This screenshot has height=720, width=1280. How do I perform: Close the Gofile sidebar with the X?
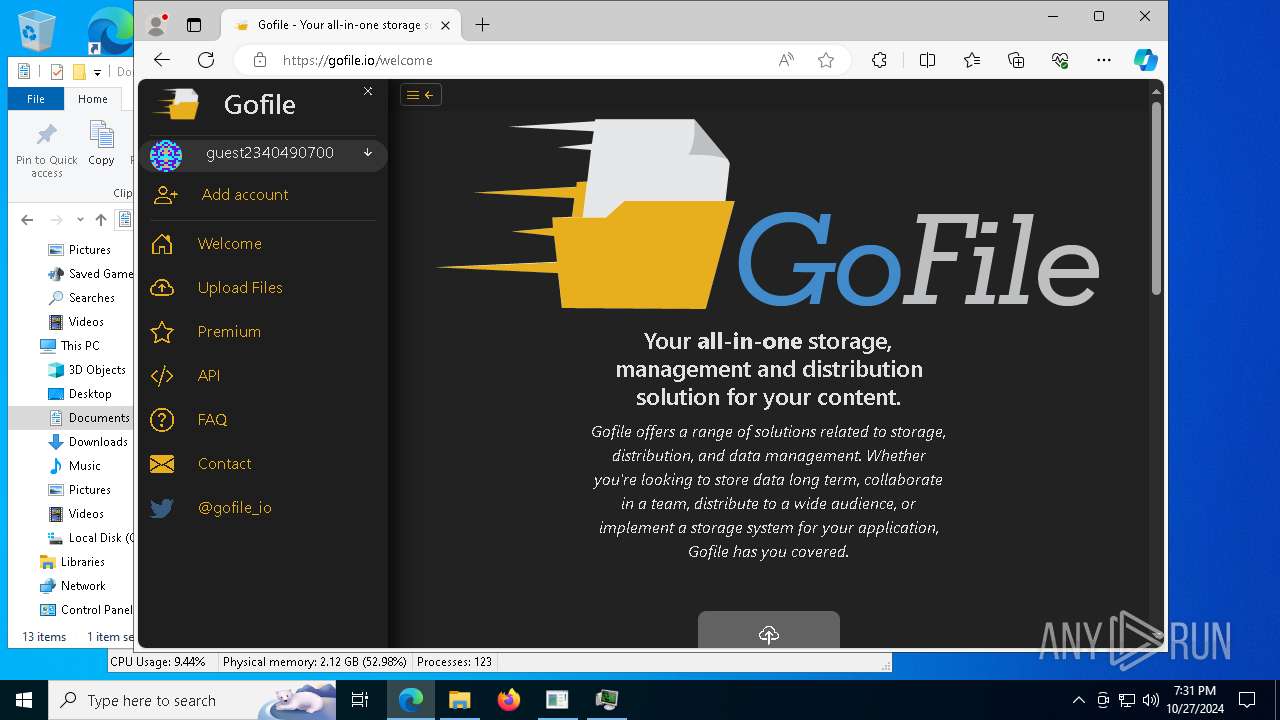[368, 91]
